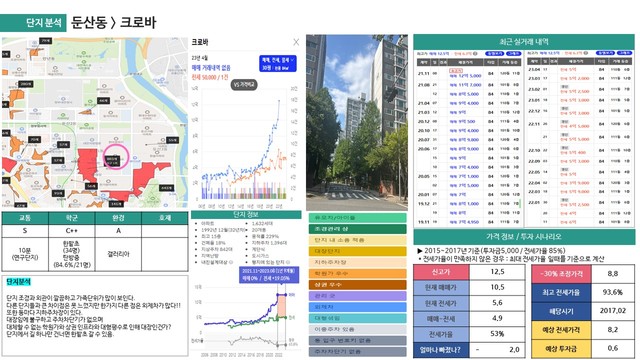Click the 10.5 current sale price value
The image size is (640, 360).
point(497,287)
